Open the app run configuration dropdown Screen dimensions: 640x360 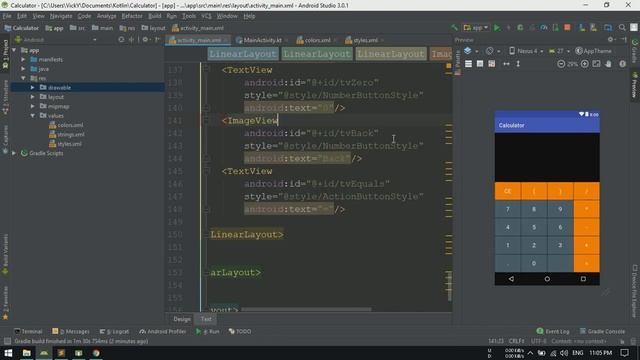[476, 28]
